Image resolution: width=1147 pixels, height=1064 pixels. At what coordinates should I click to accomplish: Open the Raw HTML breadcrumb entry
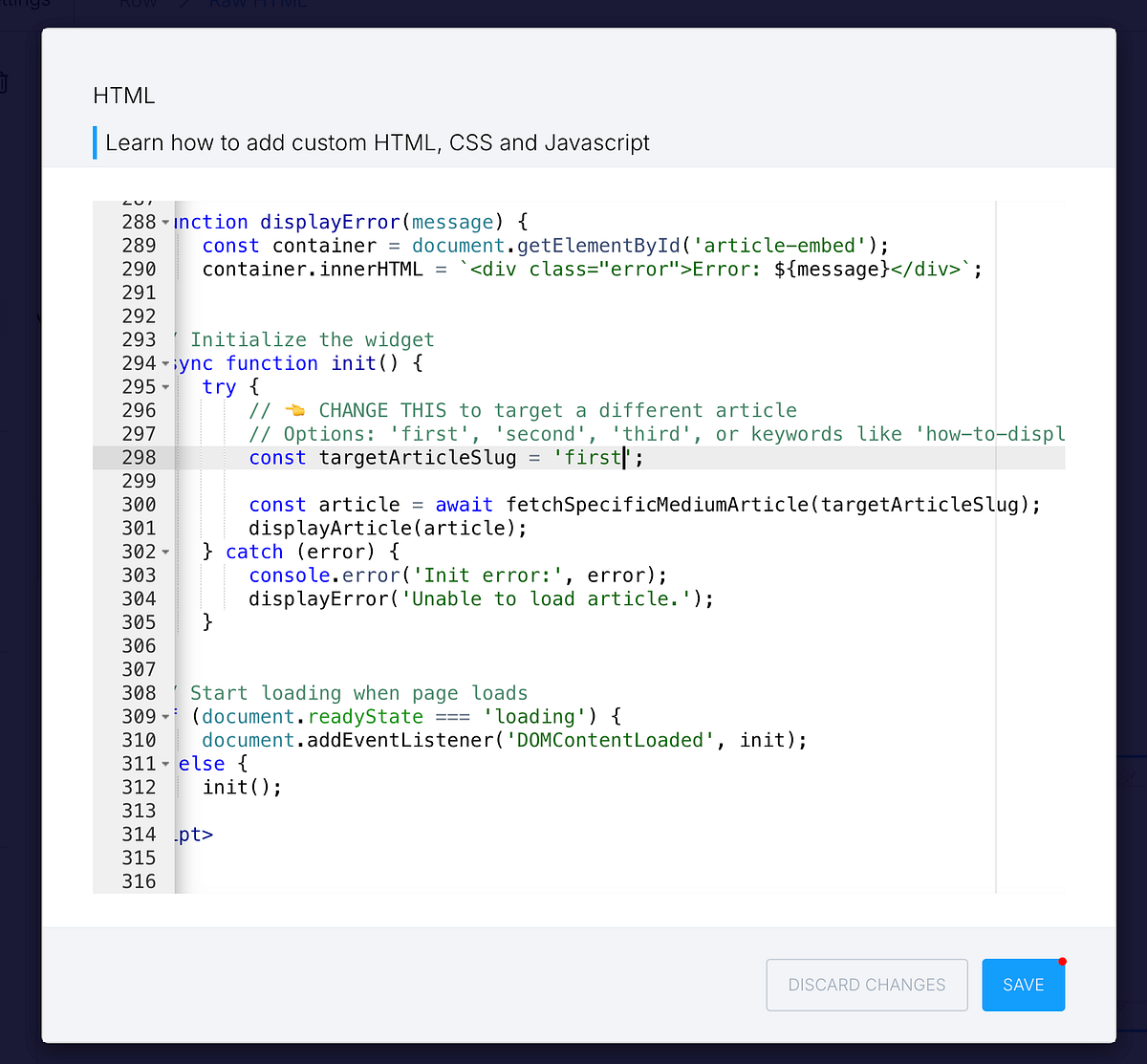pos(256,5)
